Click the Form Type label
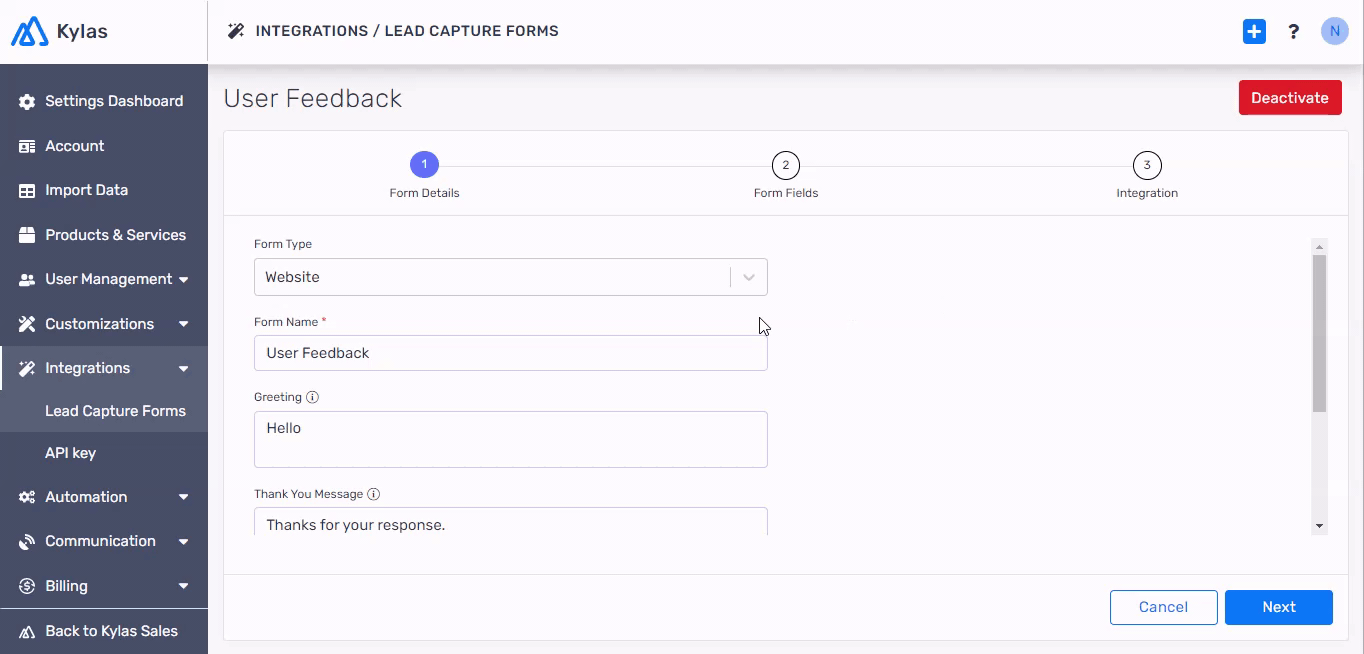The width and height of the screenshot is (1364, 654). click(x=283, y=244)
